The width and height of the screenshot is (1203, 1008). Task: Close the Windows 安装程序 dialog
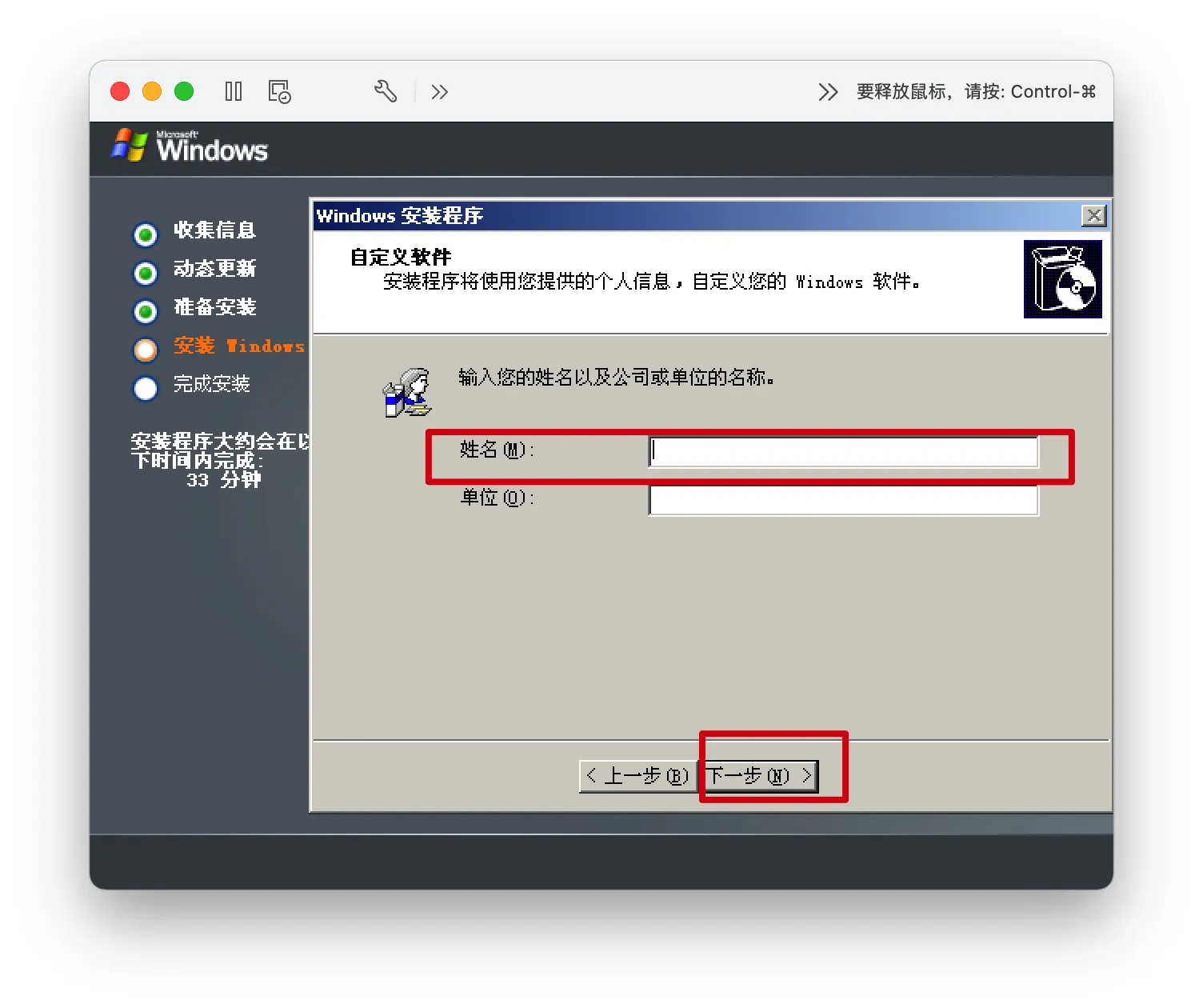click(x=1093, y=215)
